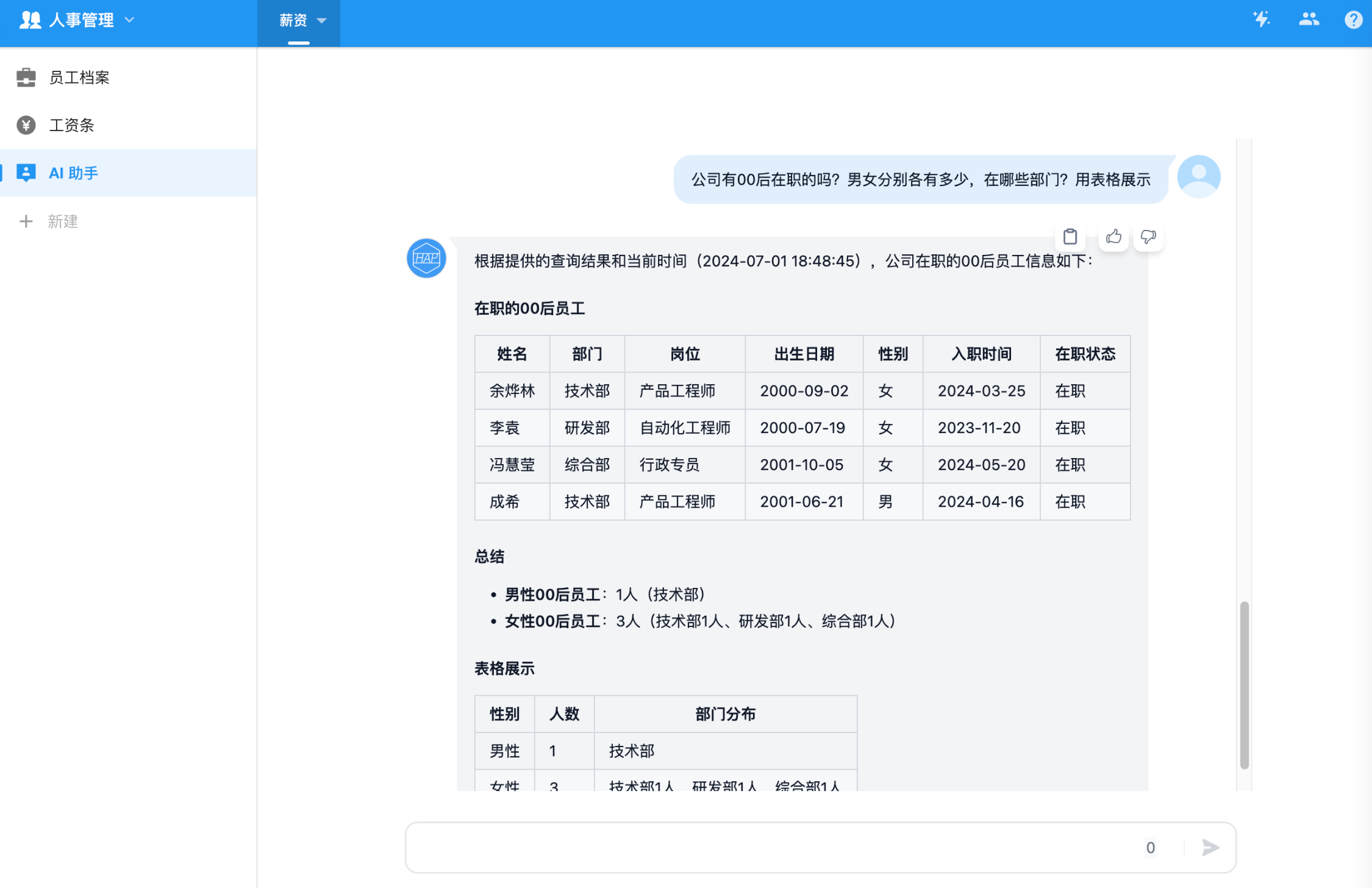Screen dimensions: 1372x888
Task: Expand the 人事管理 app dropdown chevron
Action: pyautogui.click(x=129, y=20)
